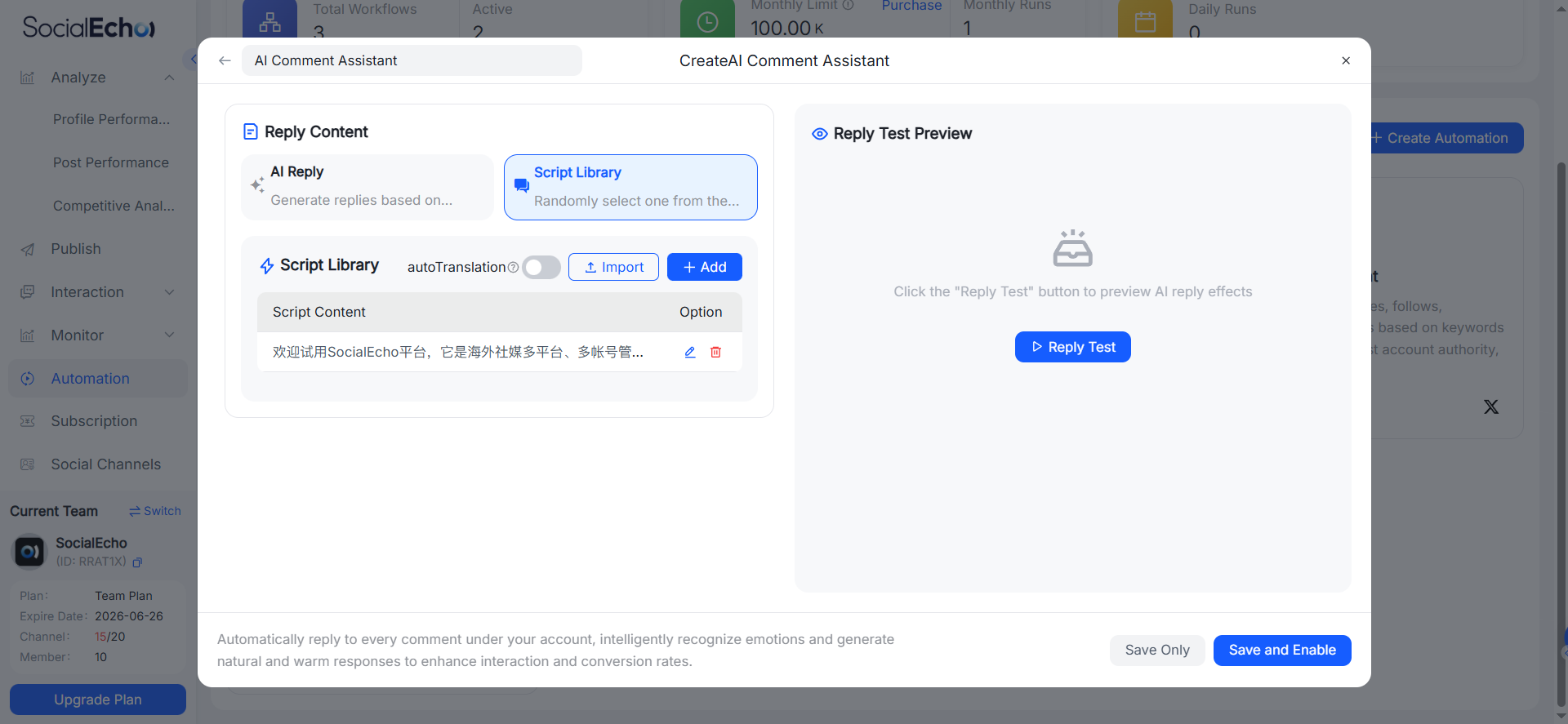Image resolution: width=1568 pixels, height=724 pixels.
Task: Open the SocialEcho logo home
Action: (89, 28)
